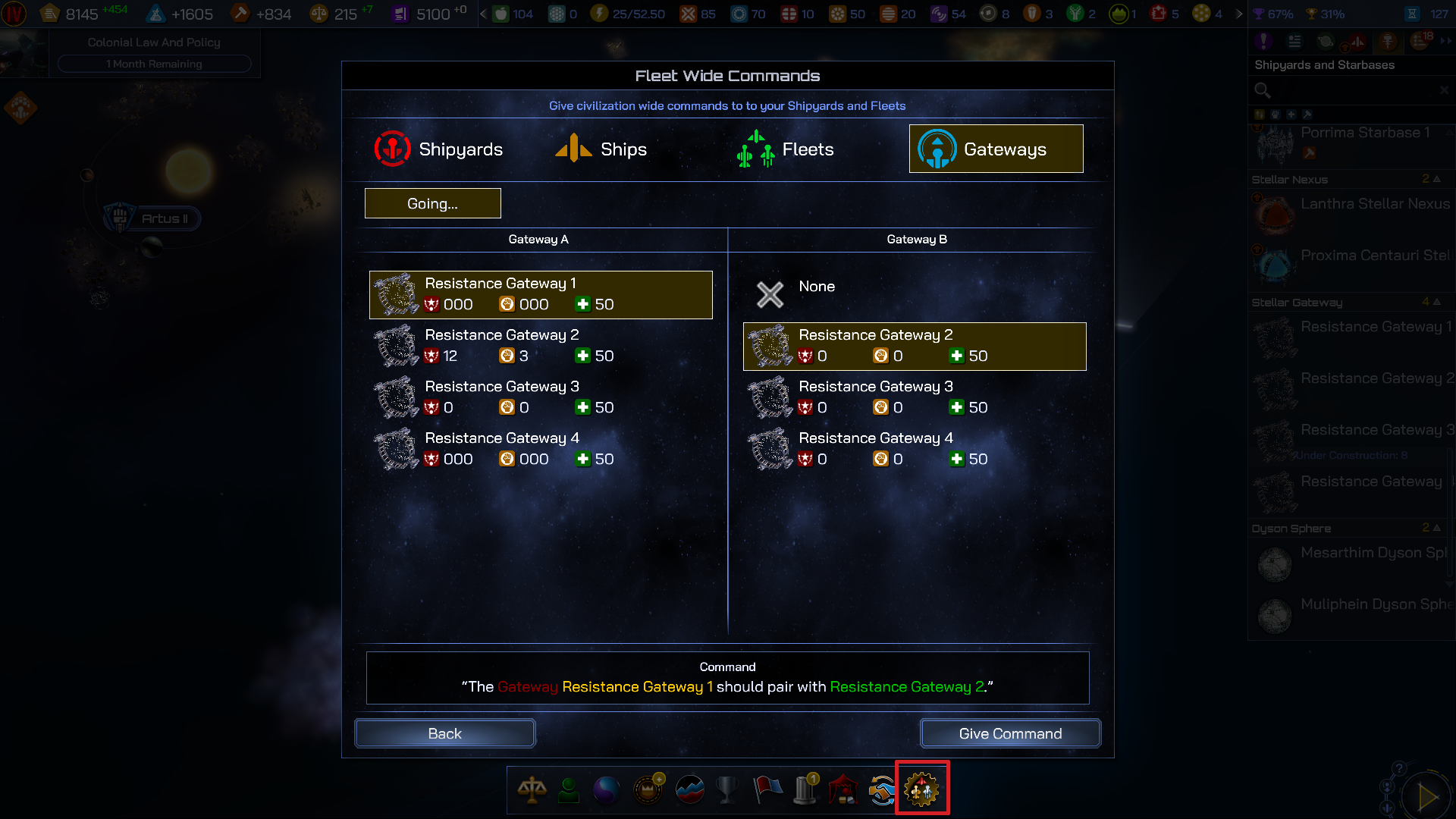Select Resistance Gateway 4 under Gateway B
This screenshot has height=819, width=1456.
(x=915, y=449)
